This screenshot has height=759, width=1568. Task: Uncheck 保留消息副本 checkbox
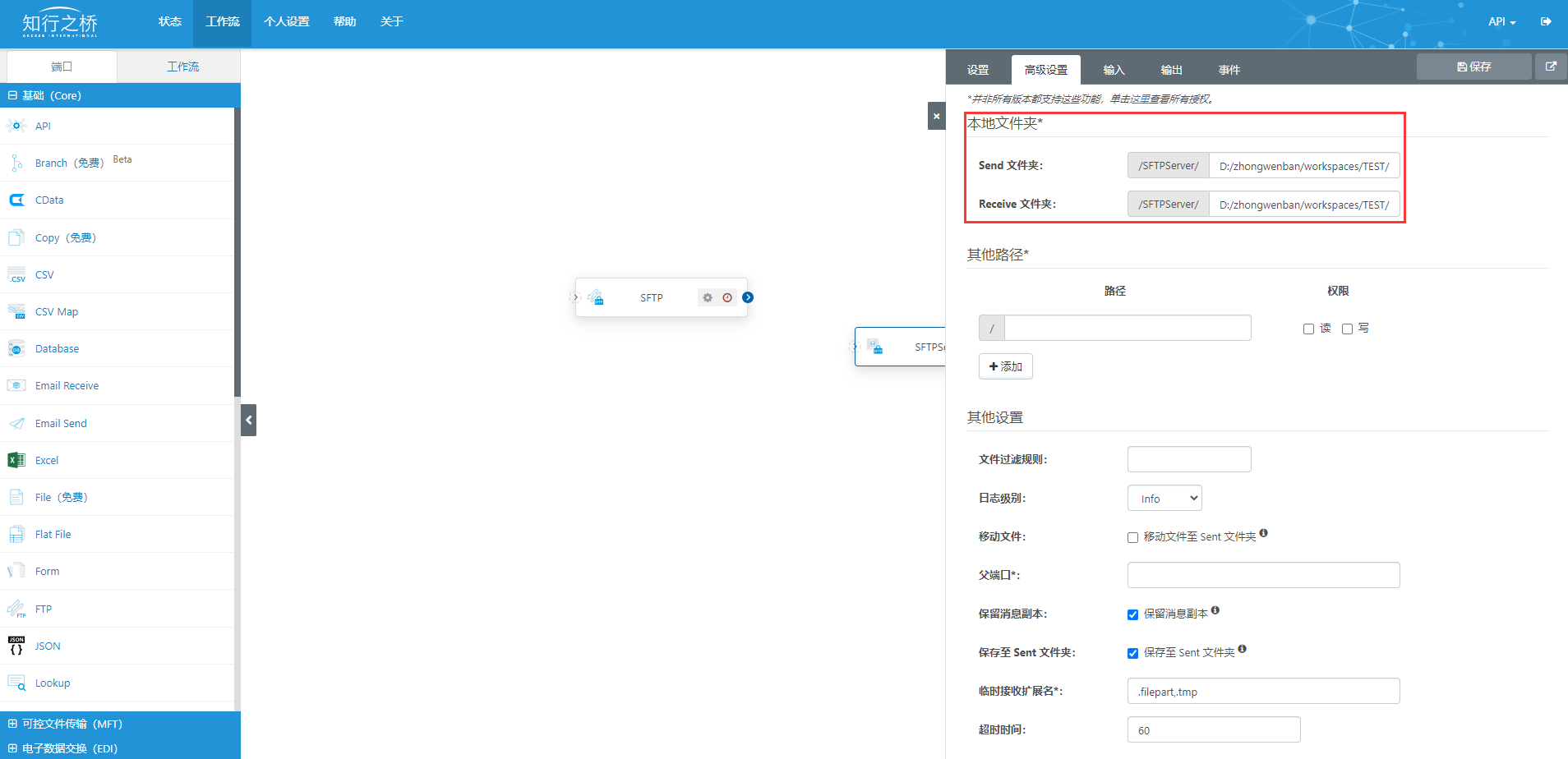click(1132, 614)
